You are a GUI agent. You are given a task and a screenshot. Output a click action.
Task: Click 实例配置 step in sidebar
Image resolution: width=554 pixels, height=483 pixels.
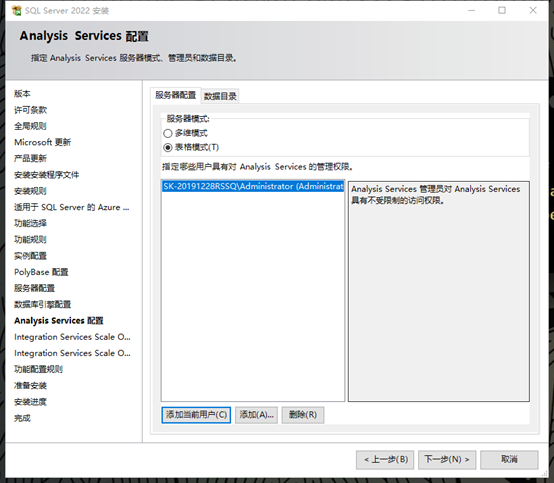[30, 256]
